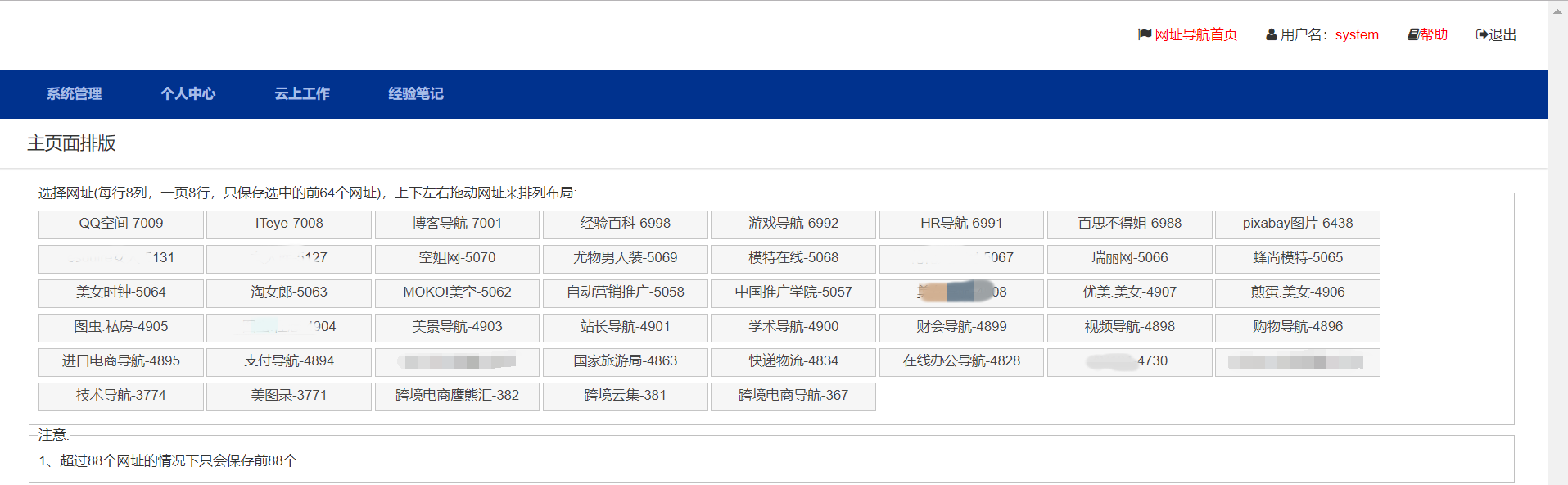Select the ITeye-7008 site tile
Screen dimensions: 1568x485
289,224
